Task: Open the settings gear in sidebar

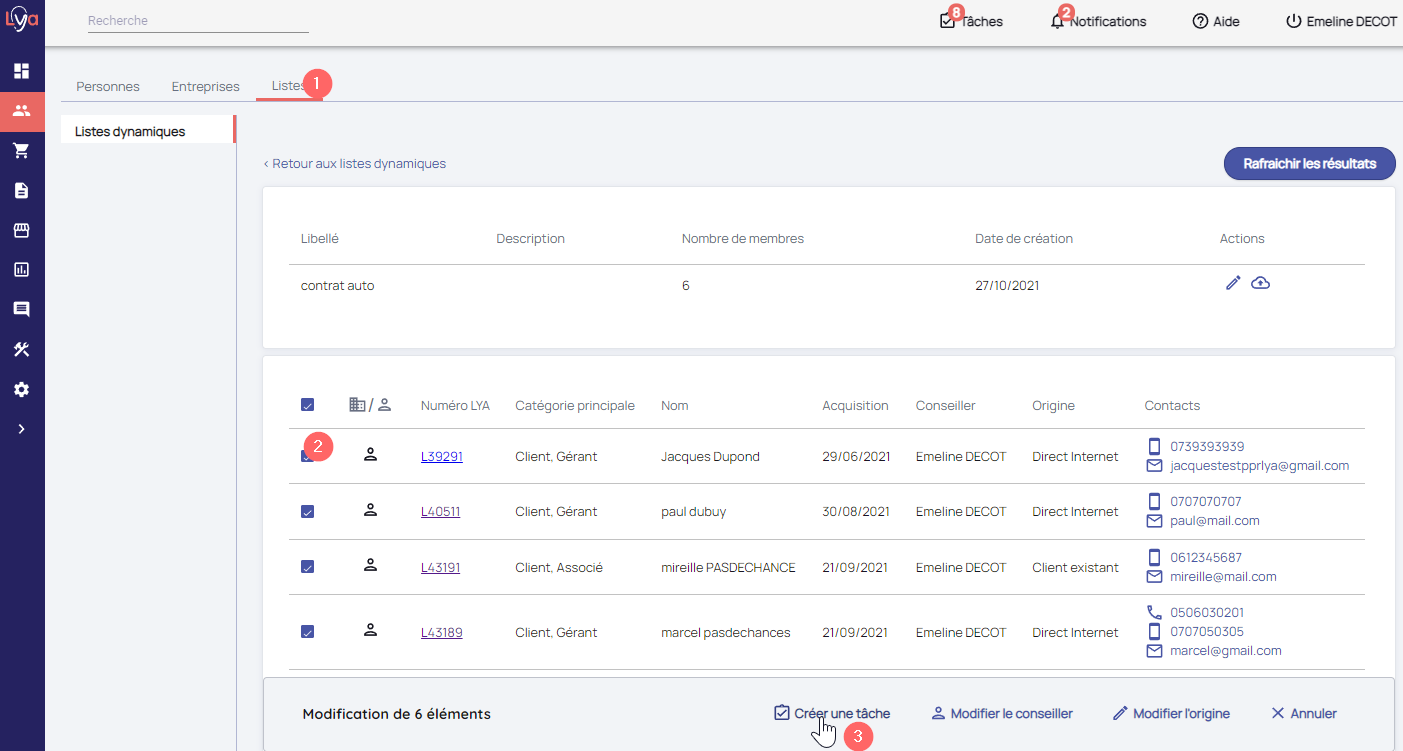Action: pyautogui.click(x=21, y=389)
